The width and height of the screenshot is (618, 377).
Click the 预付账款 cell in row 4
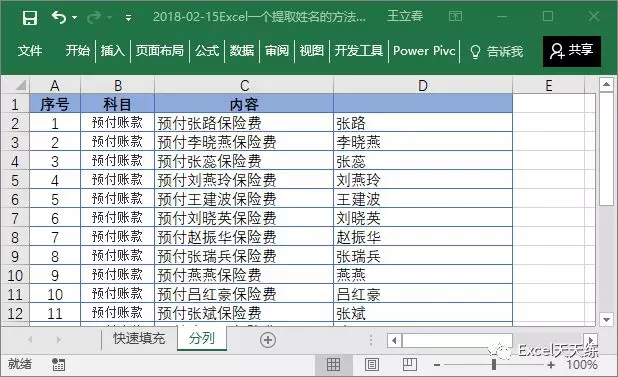pyautogui.click(x=117, y=161)
